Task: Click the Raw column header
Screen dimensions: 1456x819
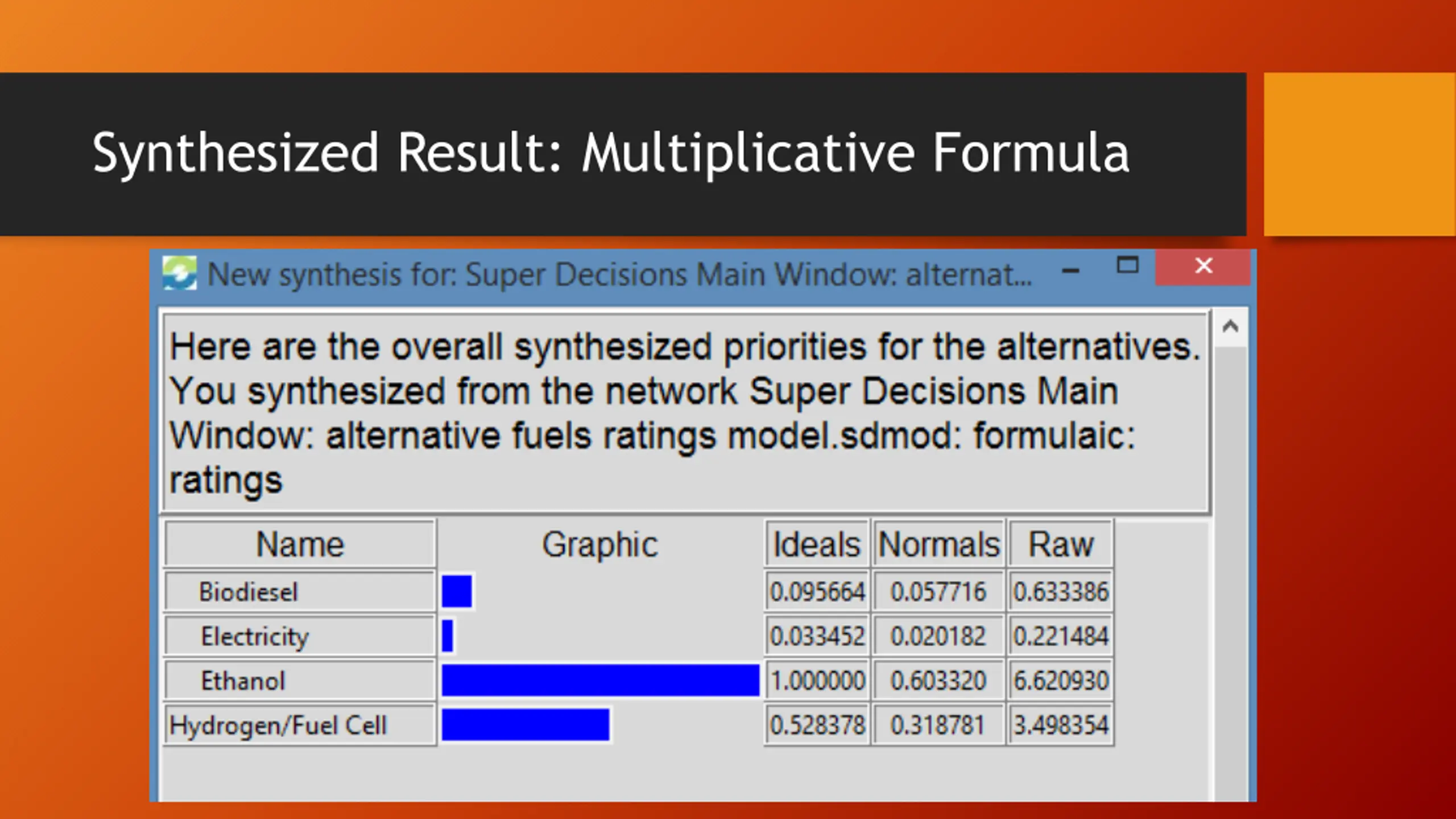Action: coord(1061,545)
